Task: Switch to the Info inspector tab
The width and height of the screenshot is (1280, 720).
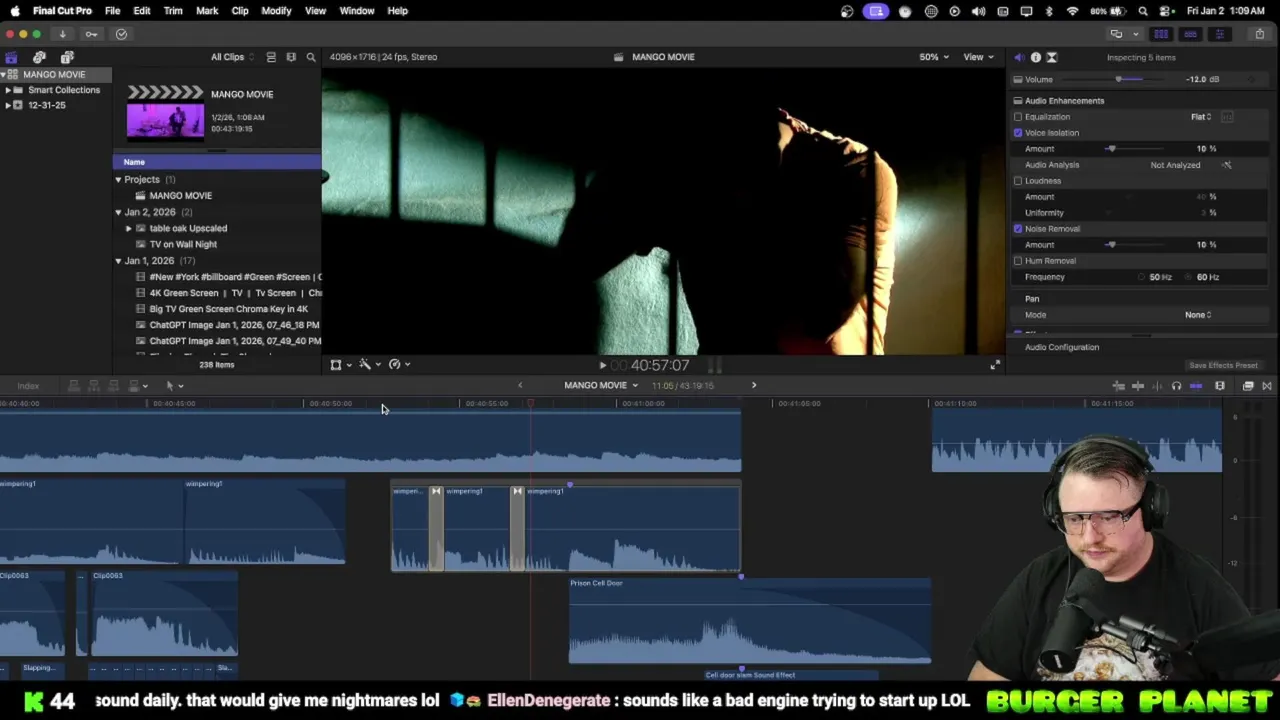Action: pyautogui.click(x=1036, y=57)
